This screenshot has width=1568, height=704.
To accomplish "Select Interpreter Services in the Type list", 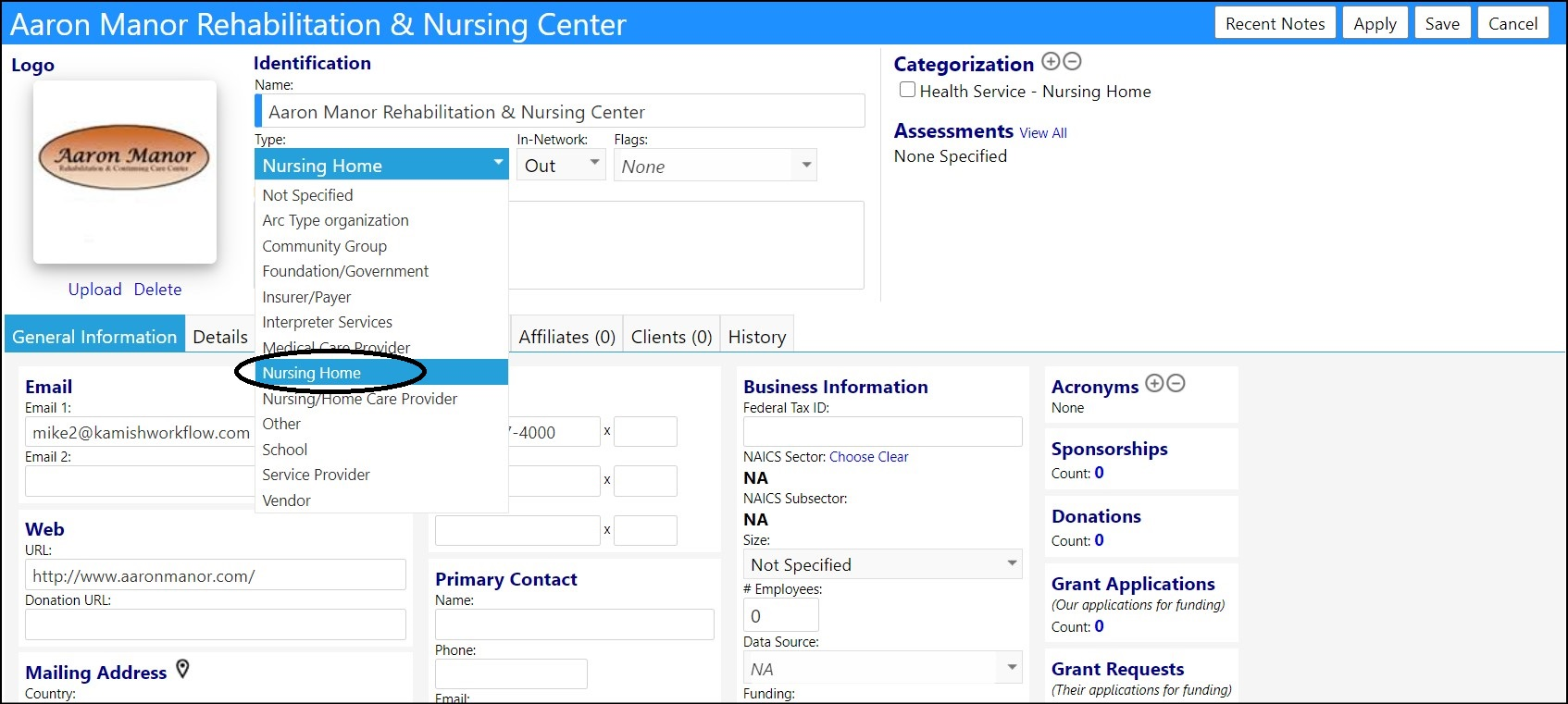I will [x=381, y=322].
